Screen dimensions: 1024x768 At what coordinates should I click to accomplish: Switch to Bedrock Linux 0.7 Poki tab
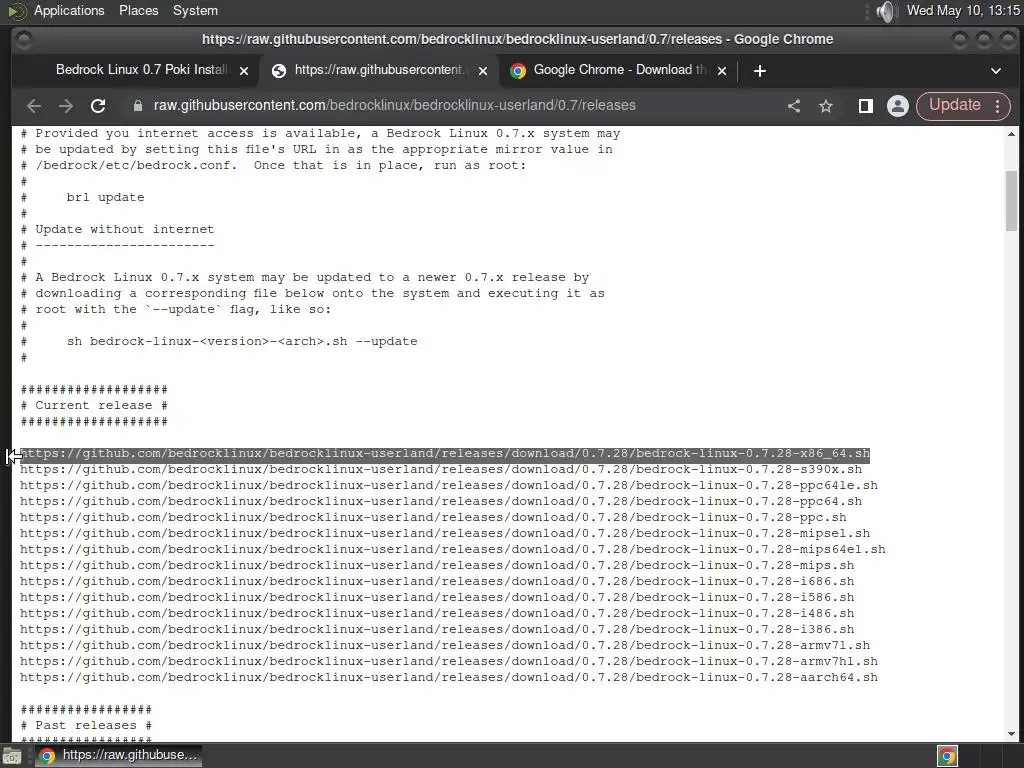(140, 70)
